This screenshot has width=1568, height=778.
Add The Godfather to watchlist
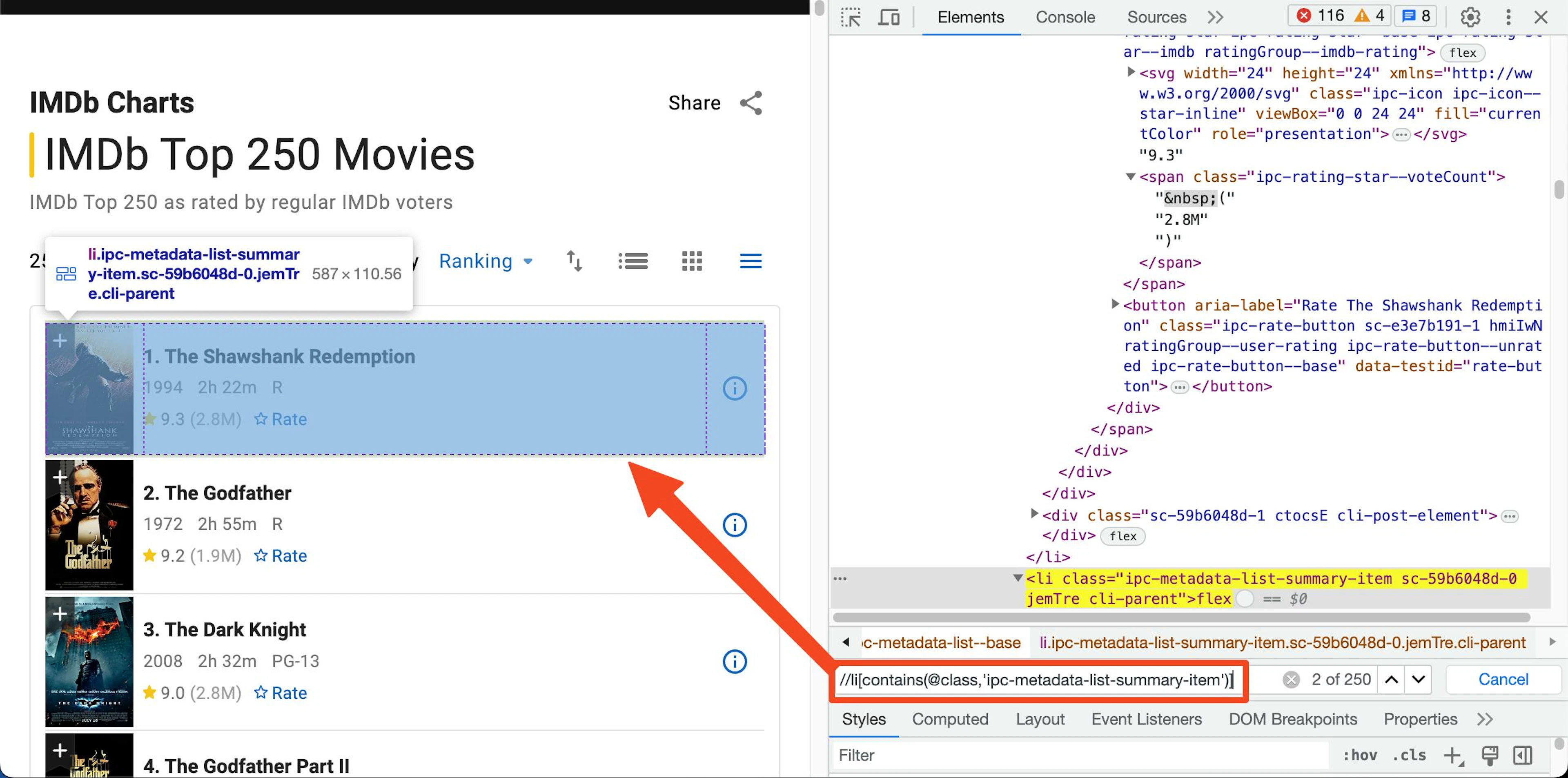click(60, 477)
